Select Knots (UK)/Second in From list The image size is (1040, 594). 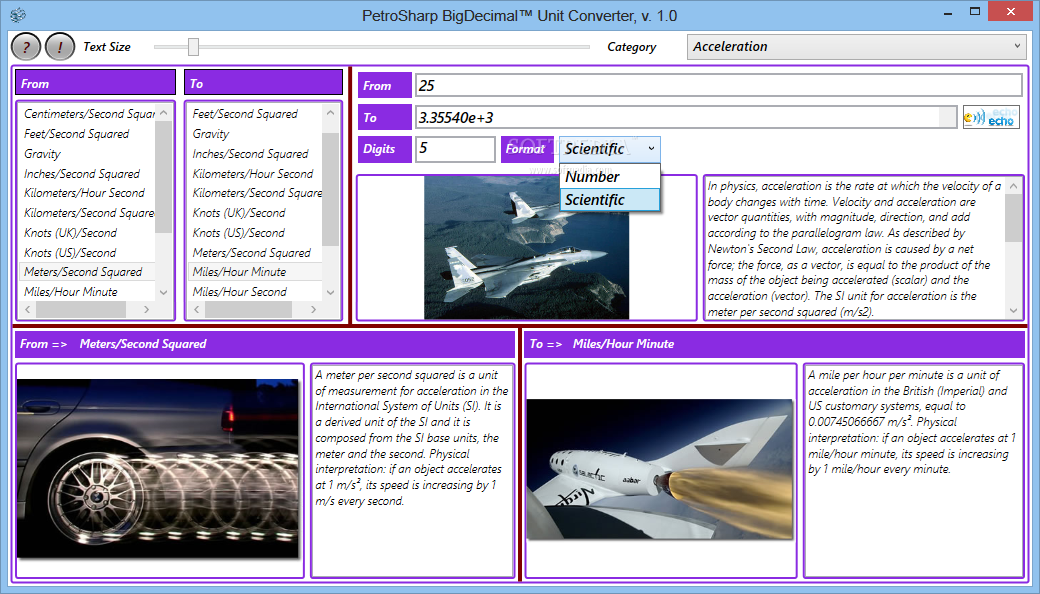(87, 233)
